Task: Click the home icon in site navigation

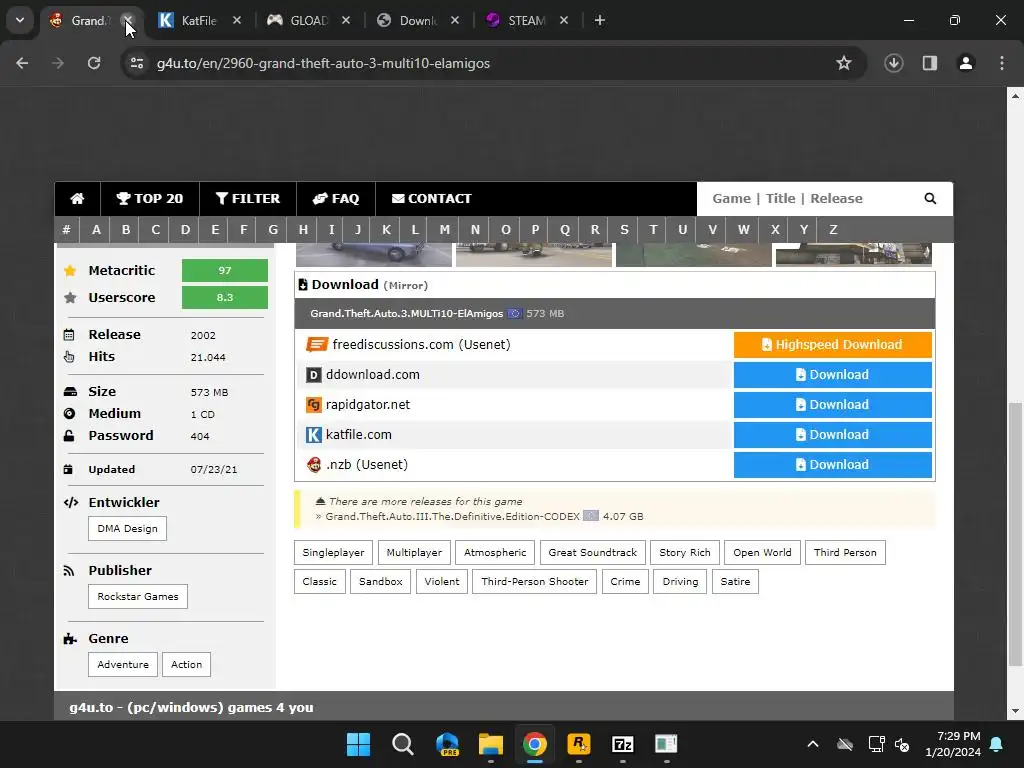Action: pyautogui.click(x=77, y=199)
